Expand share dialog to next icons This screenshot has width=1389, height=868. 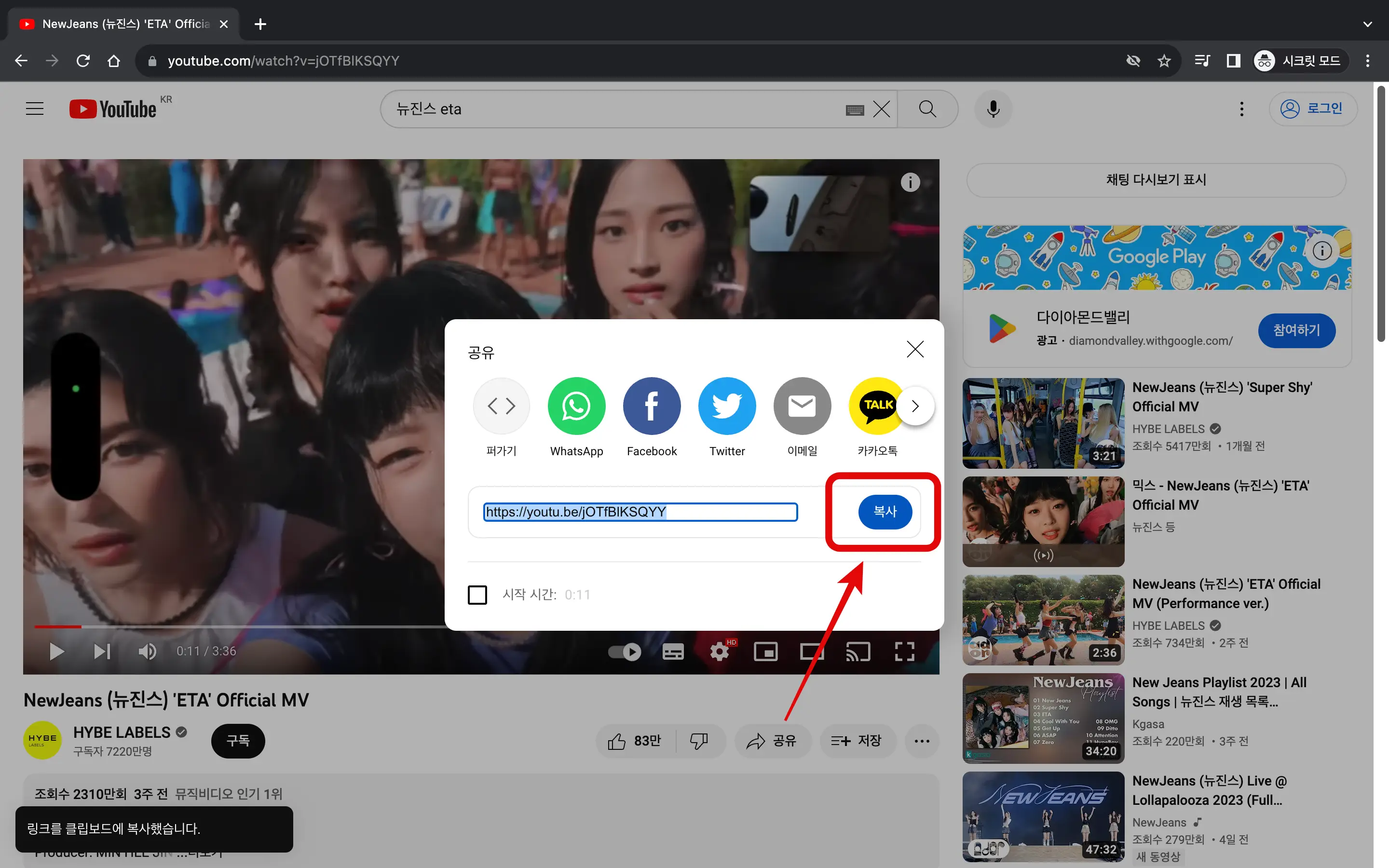(916, 405)
